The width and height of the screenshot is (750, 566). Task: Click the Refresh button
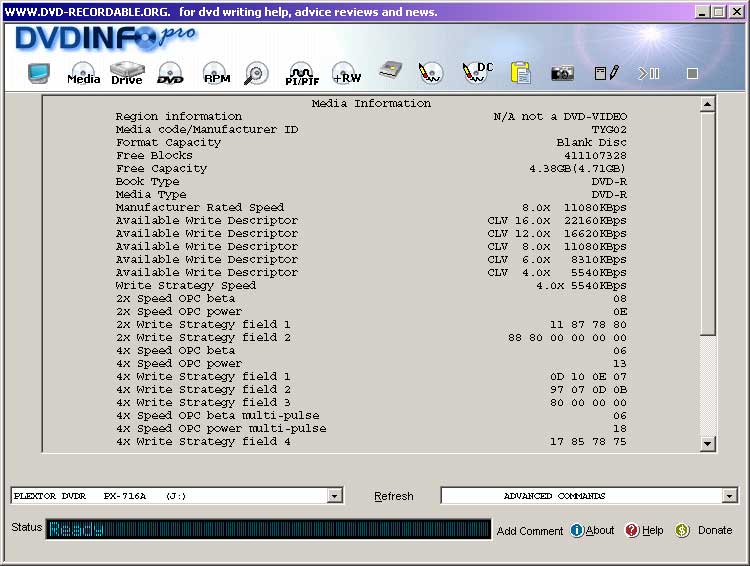click(x=394, y=496)
